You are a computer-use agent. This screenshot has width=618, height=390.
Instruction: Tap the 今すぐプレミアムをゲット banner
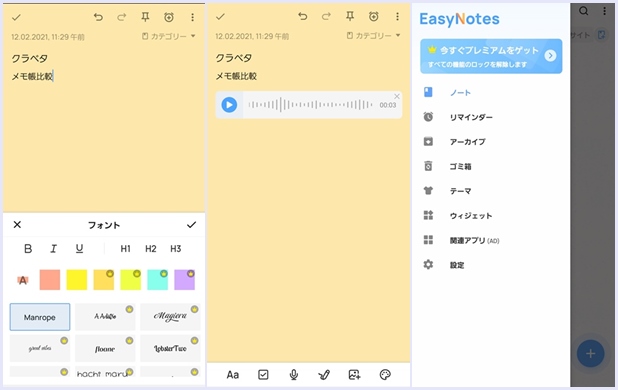click(x=491, y=56)
